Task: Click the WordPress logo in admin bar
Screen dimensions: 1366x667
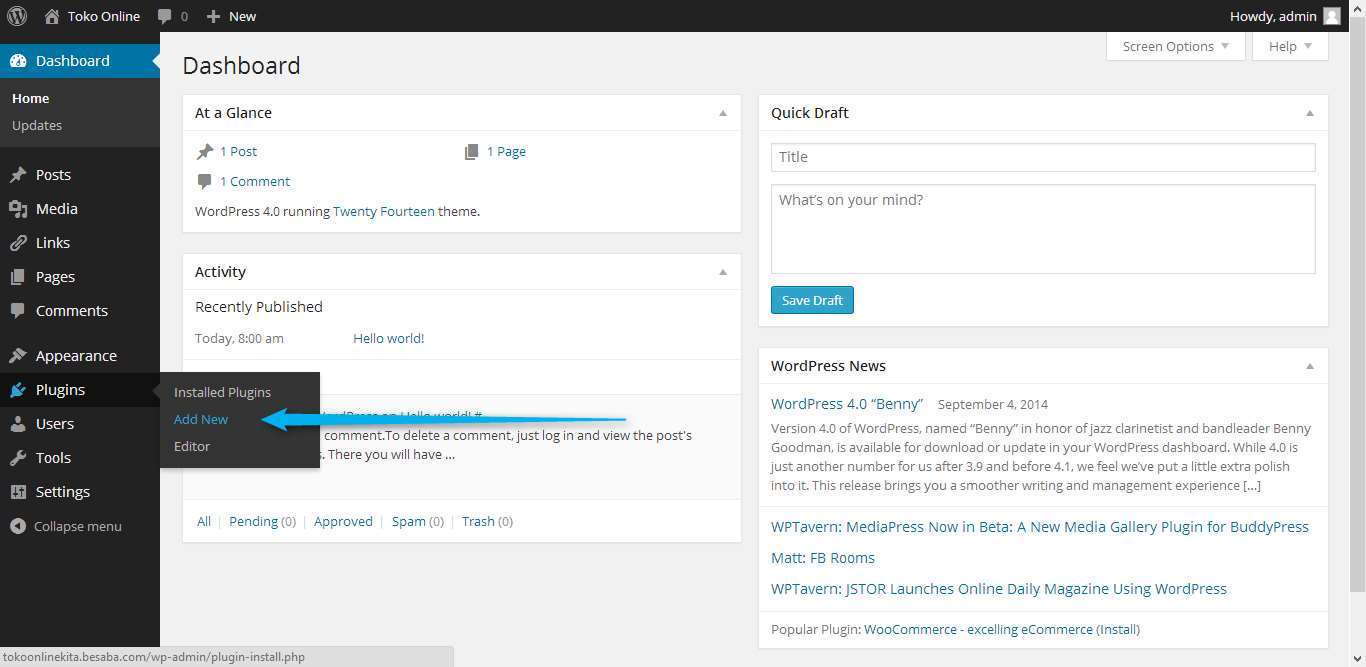Action: [17, 16]
